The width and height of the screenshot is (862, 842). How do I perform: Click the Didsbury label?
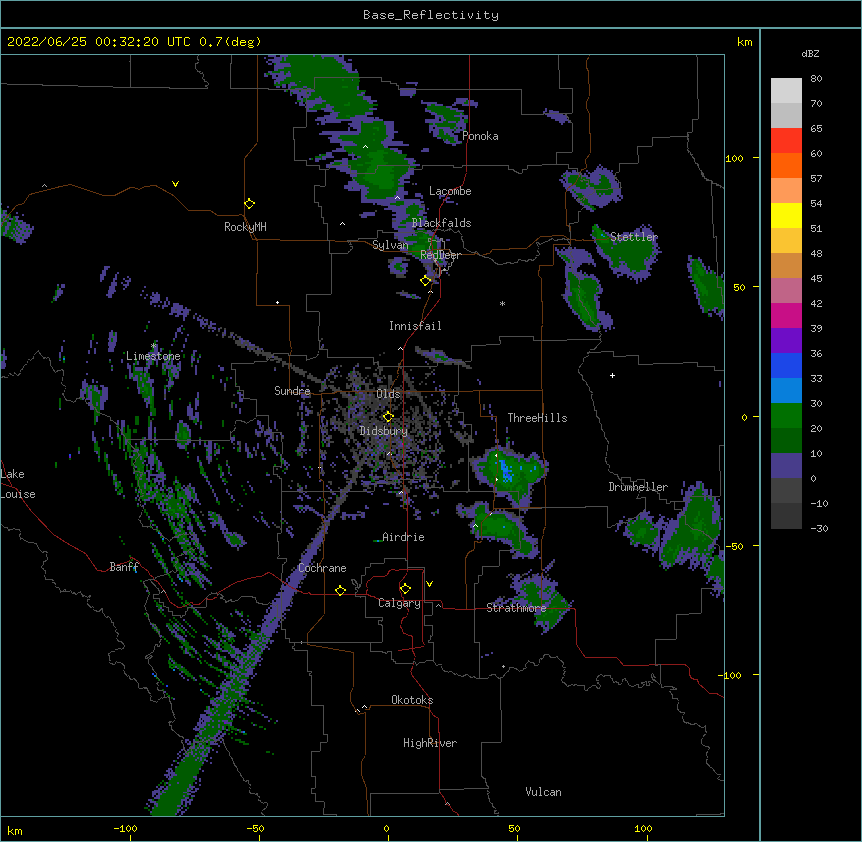[x=383, y=431]
